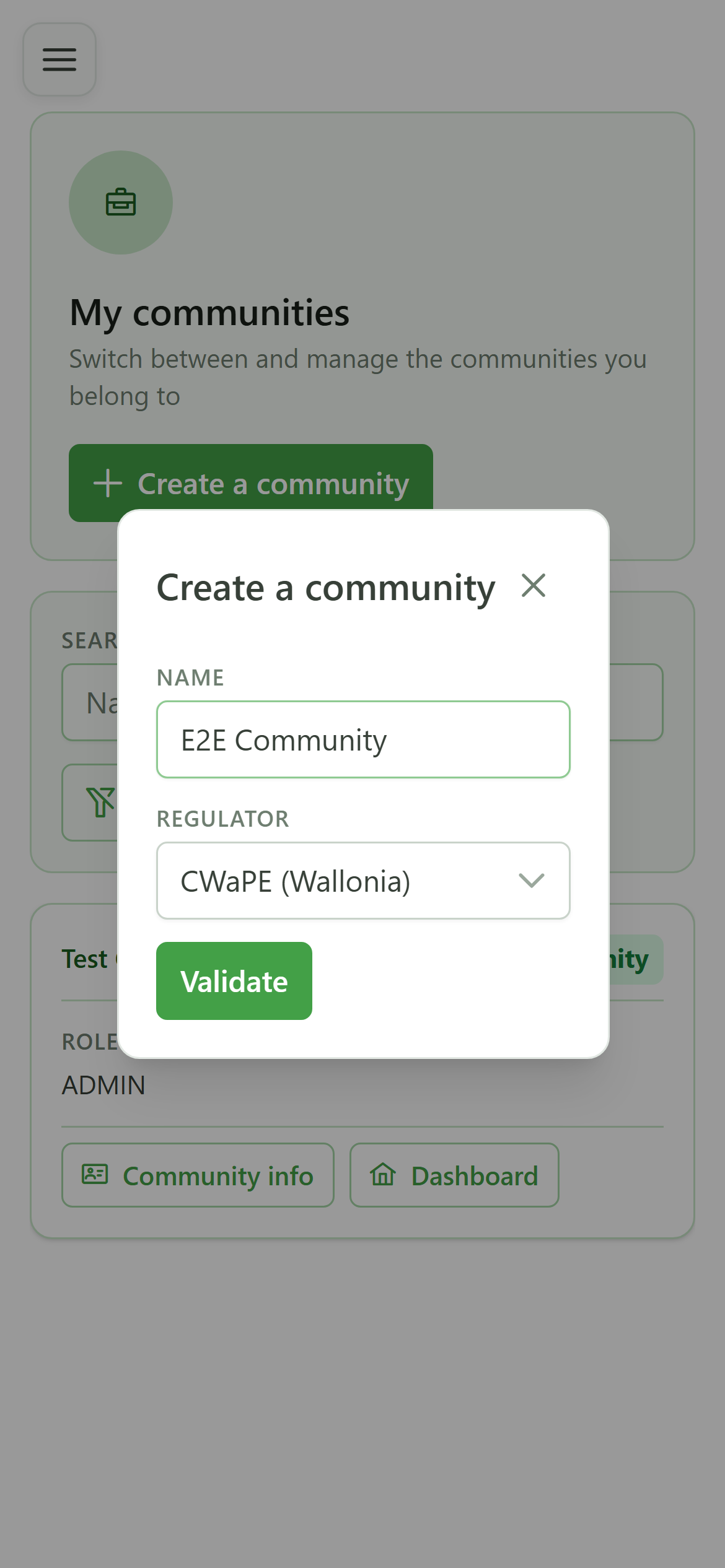
Task: Open Community info for the test community
Action: point(198,1175)
